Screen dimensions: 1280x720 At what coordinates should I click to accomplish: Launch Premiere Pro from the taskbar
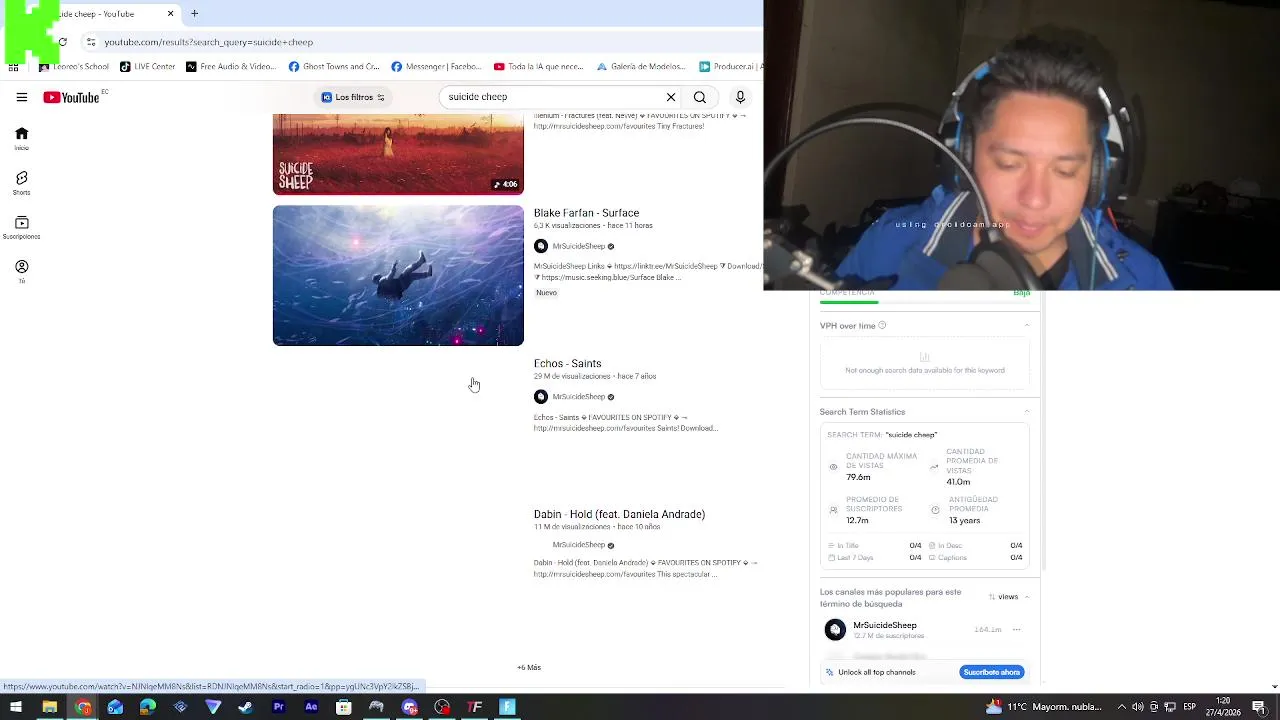[278, 707]
